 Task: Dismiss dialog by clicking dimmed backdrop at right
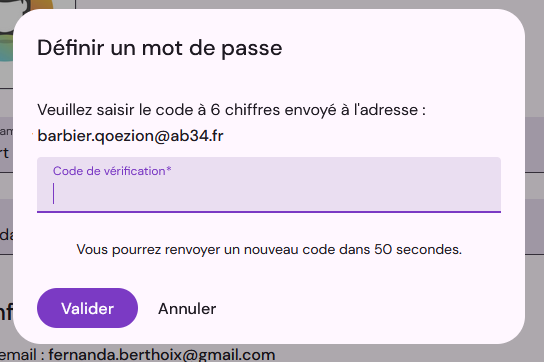(x=535, y=180)
